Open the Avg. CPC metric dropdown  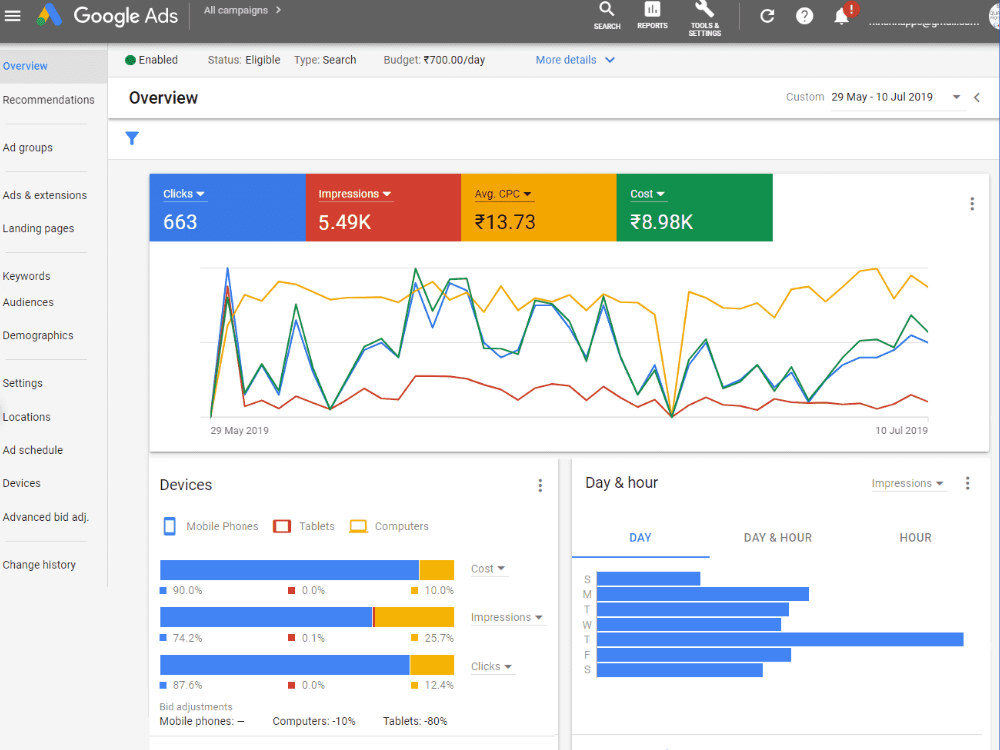coord(503,194)
